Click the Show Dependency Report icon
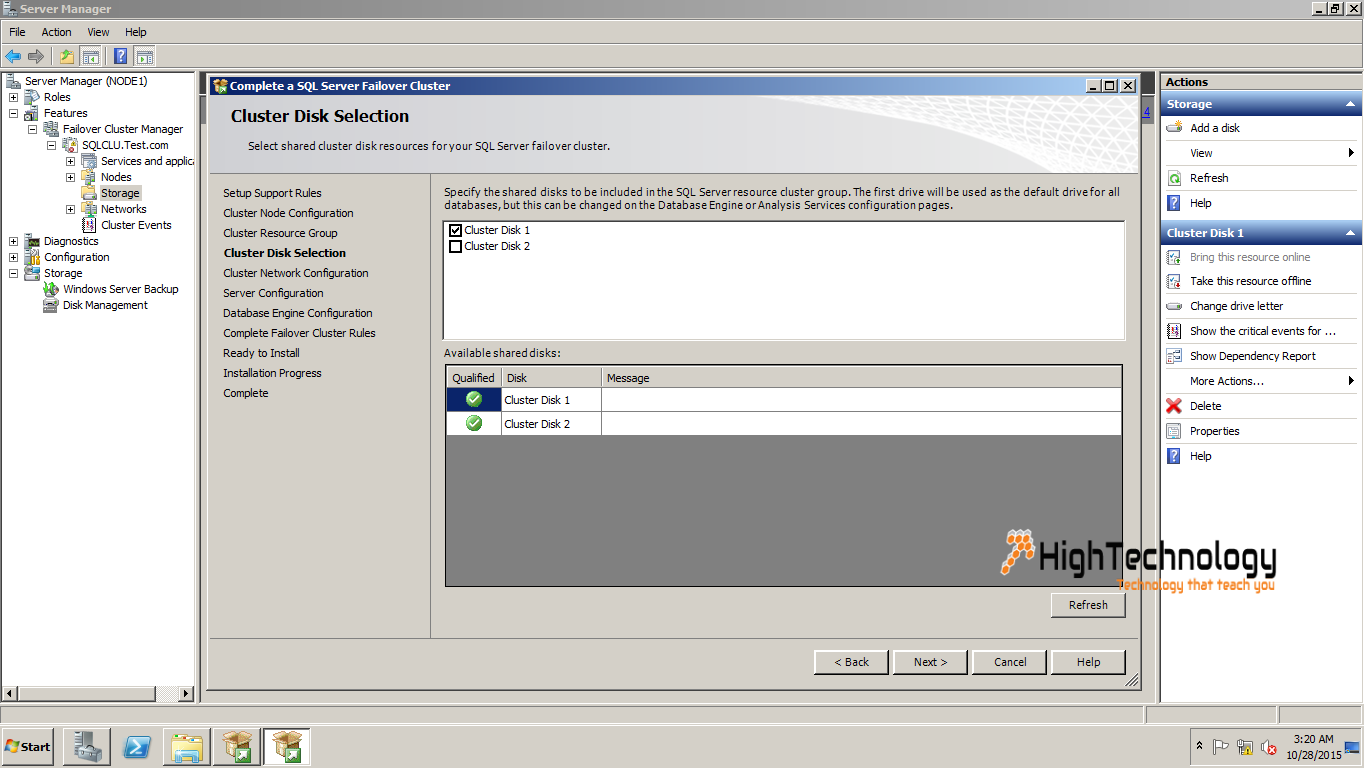1364x768 pixels. 1174,356
